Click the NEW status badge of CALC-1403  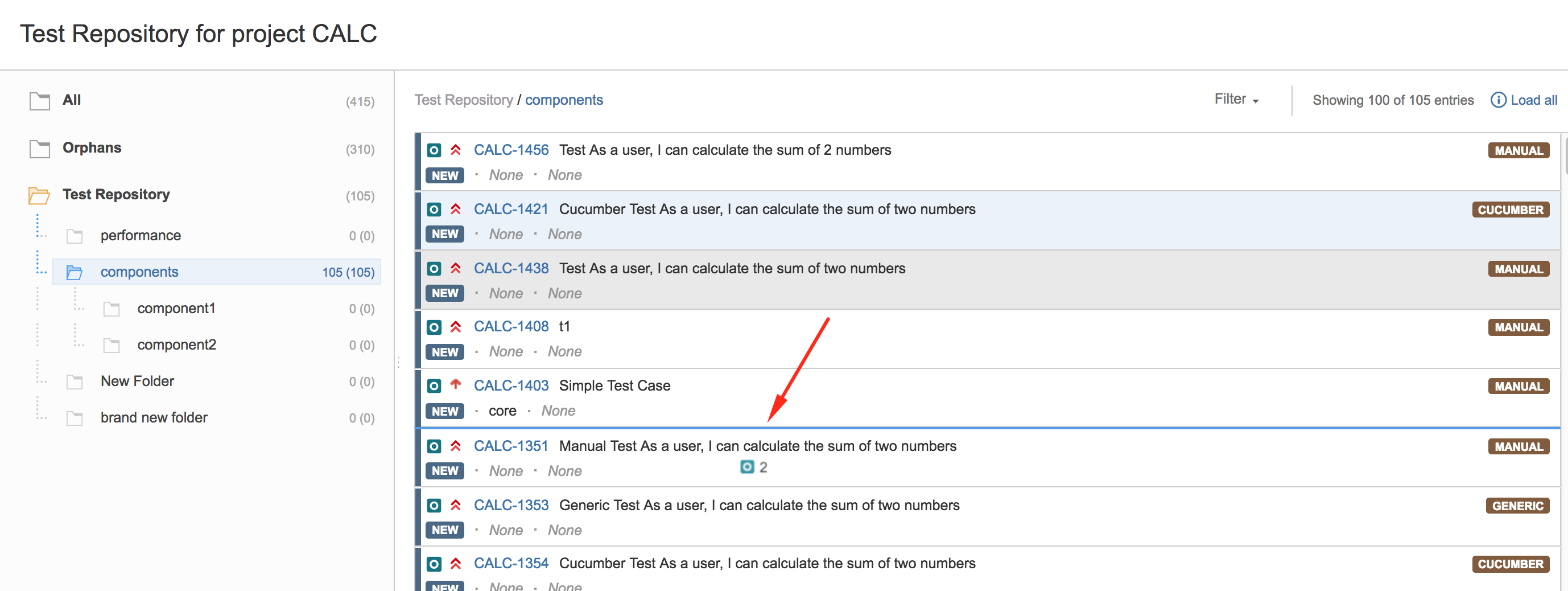(445, 411)
